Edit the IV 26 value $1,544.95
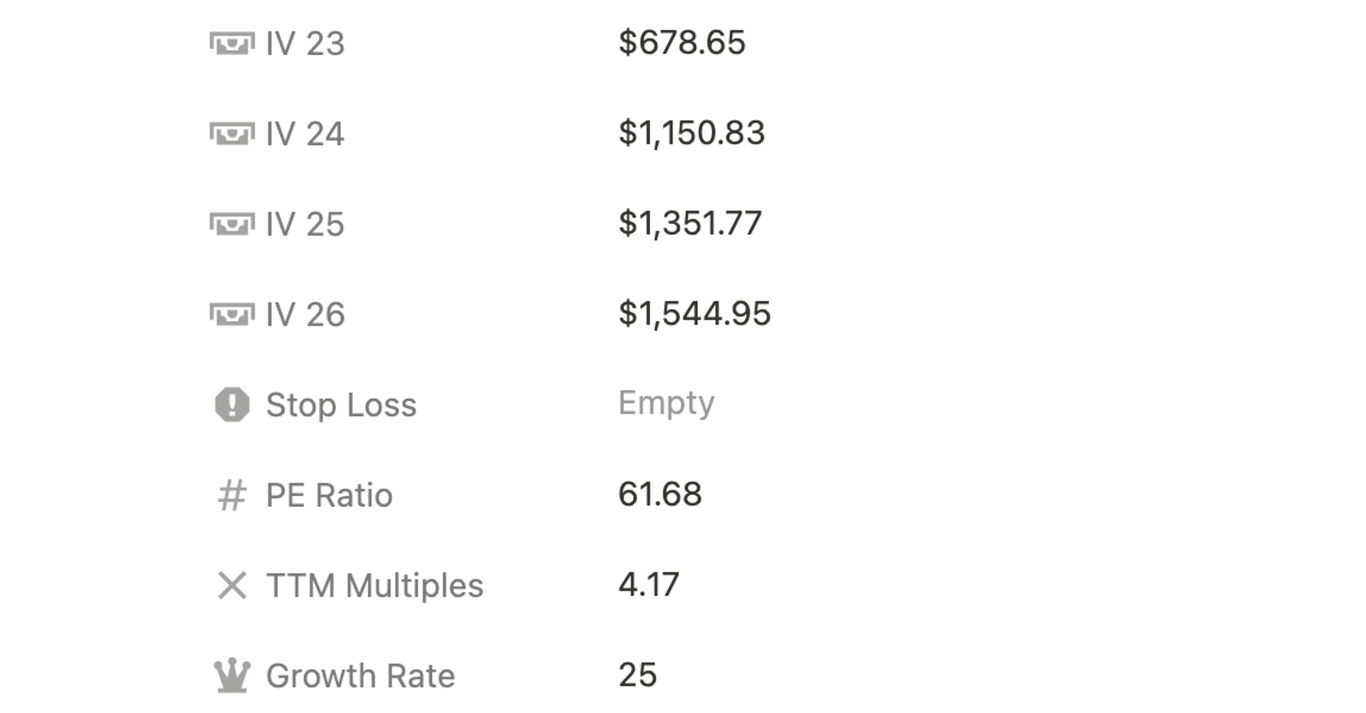The height and width of the screenshot is (713, 1366). point(694,314)
